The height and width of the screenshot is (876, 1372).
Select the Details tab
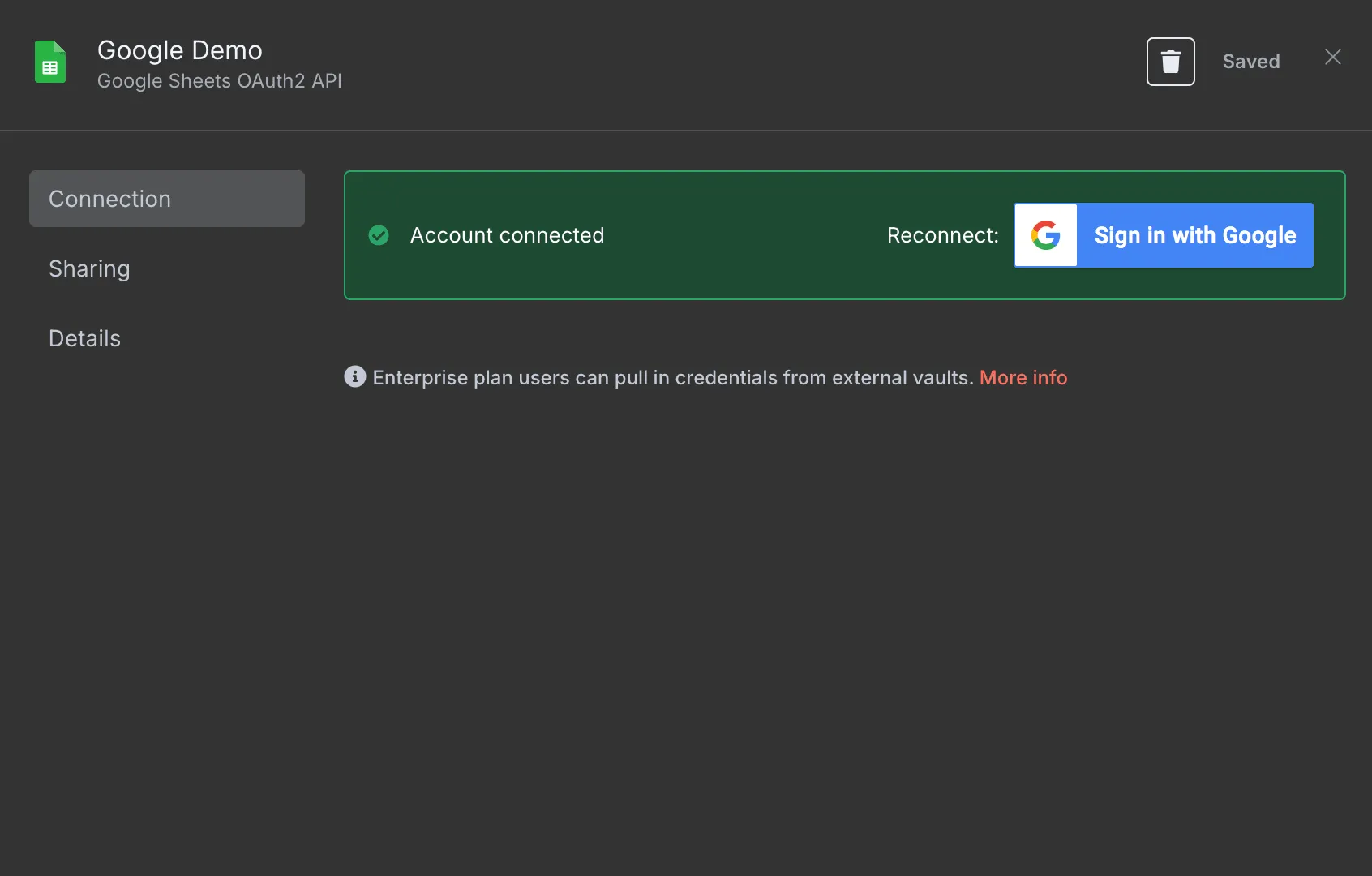84,338
